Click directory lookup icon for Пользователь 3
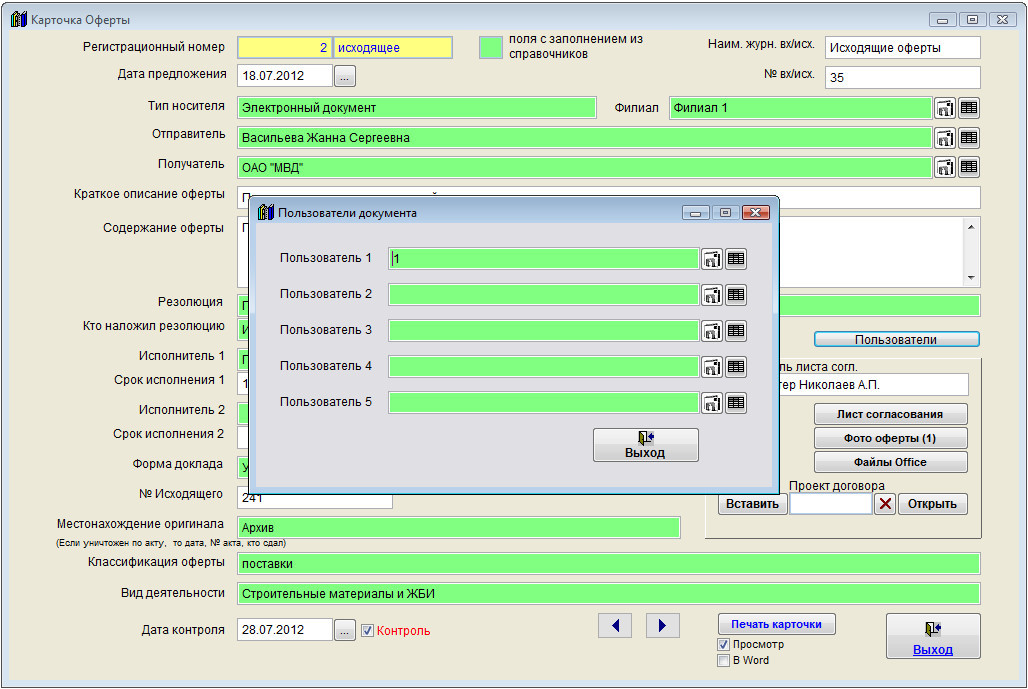The height and width of the screenshot is (689, 1028). (711, 331)
